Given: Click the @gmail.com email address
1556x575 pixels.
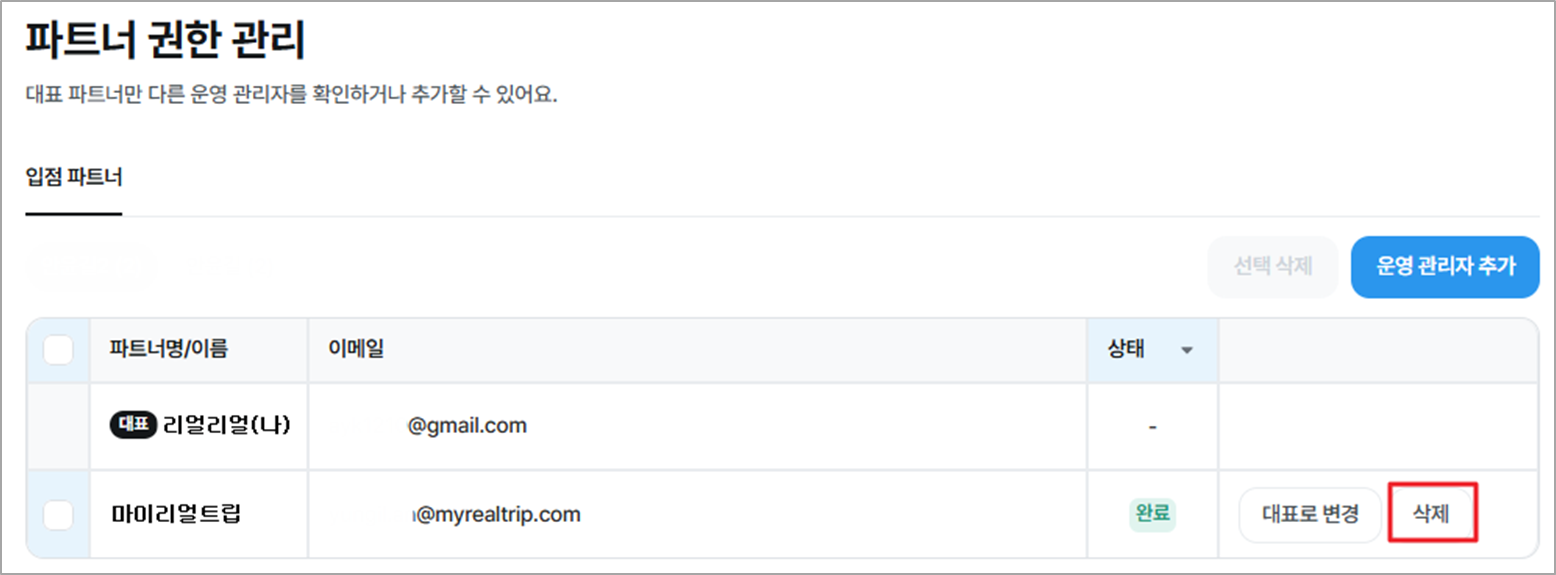Looking at the screenshot, I should tap(466, 426).
